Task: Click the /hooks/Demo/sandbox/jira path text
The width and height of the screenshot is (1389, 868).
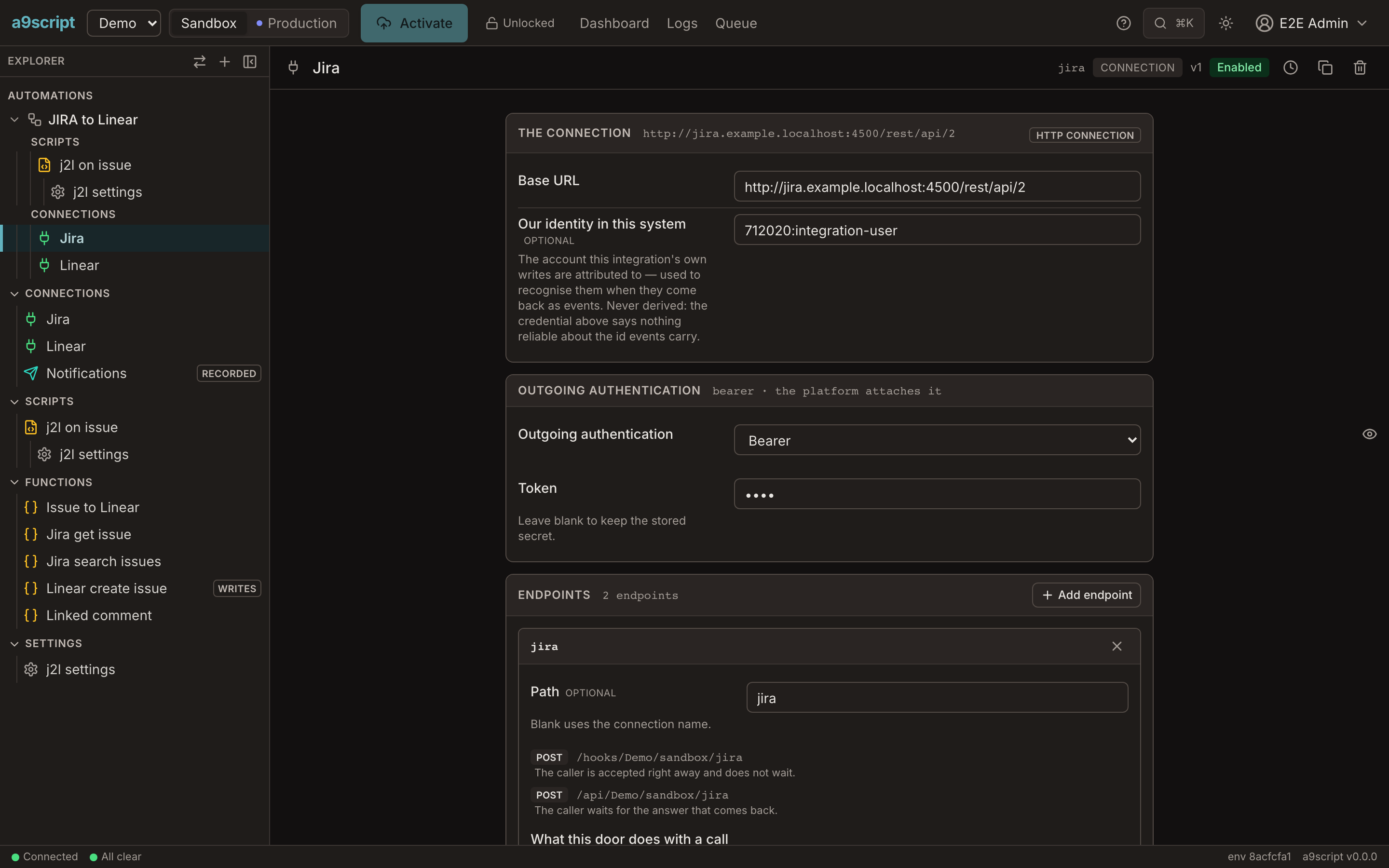Action: pyautogui.click(x=659, y=757)
